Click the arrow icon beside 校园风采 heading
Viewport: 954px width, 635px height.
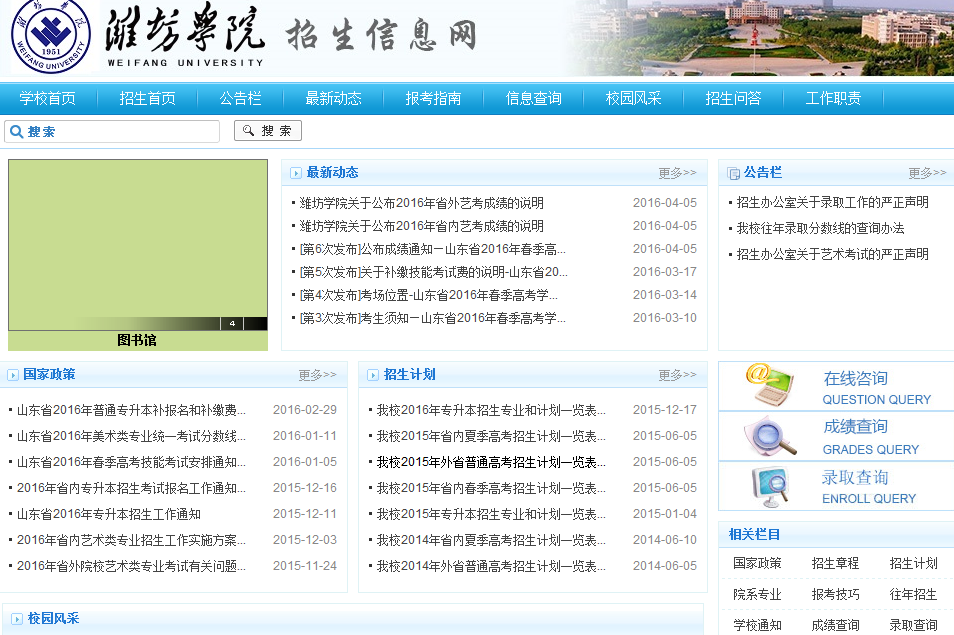[x=17, y=619]
